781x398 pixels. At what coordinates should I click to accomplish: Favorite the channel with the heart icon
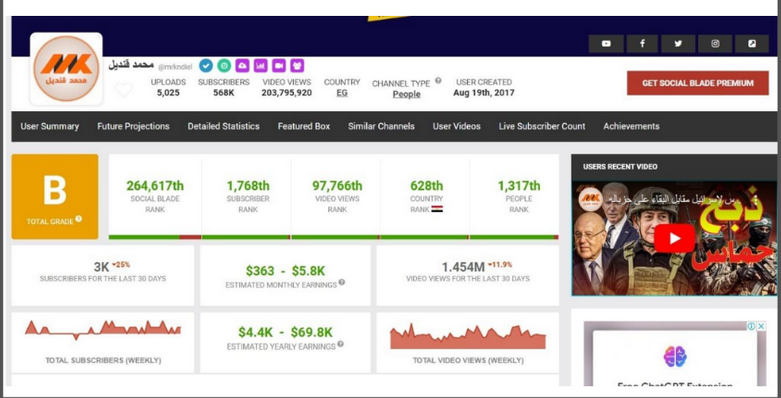coord(124,90)
